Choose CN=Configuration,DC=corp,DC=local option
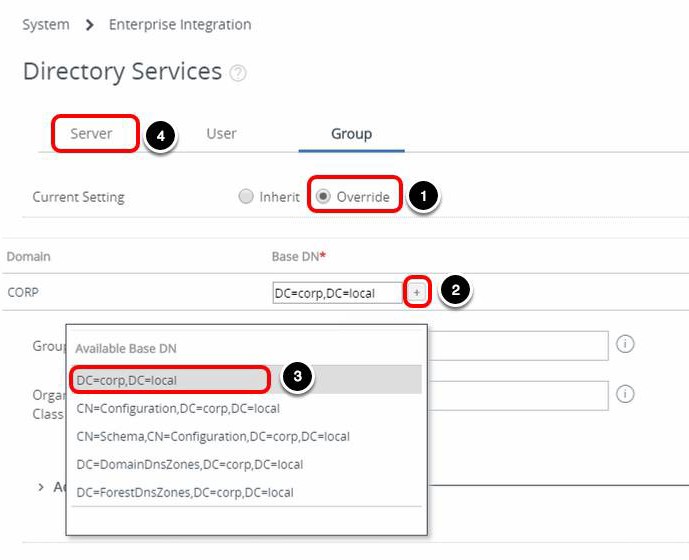 click(178, 408)
